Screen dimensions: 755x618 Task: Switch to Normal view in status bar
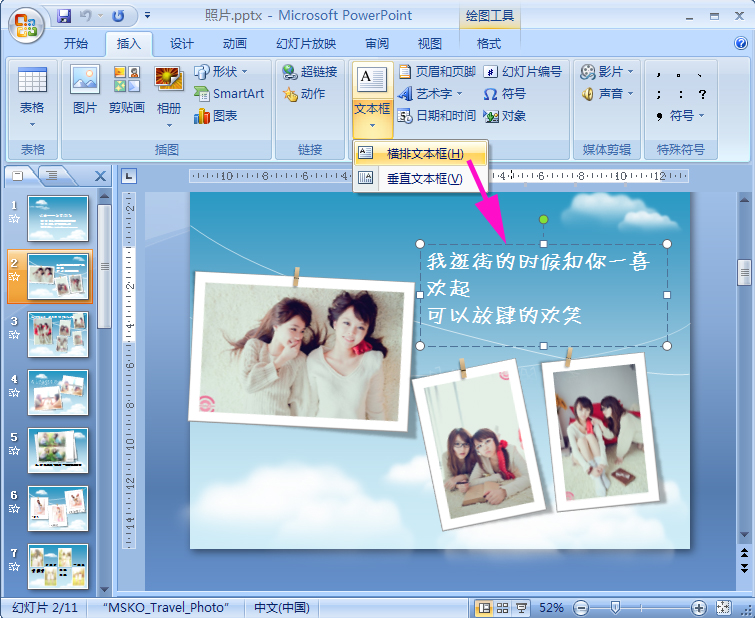484,608
